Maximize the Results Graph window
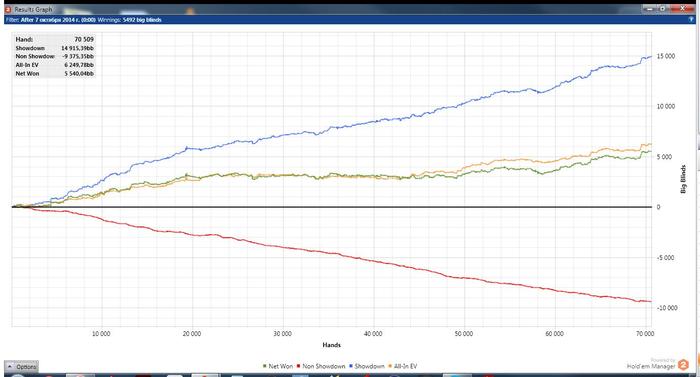The height and width of the screenshot is (377, 700). pos(662,8)
